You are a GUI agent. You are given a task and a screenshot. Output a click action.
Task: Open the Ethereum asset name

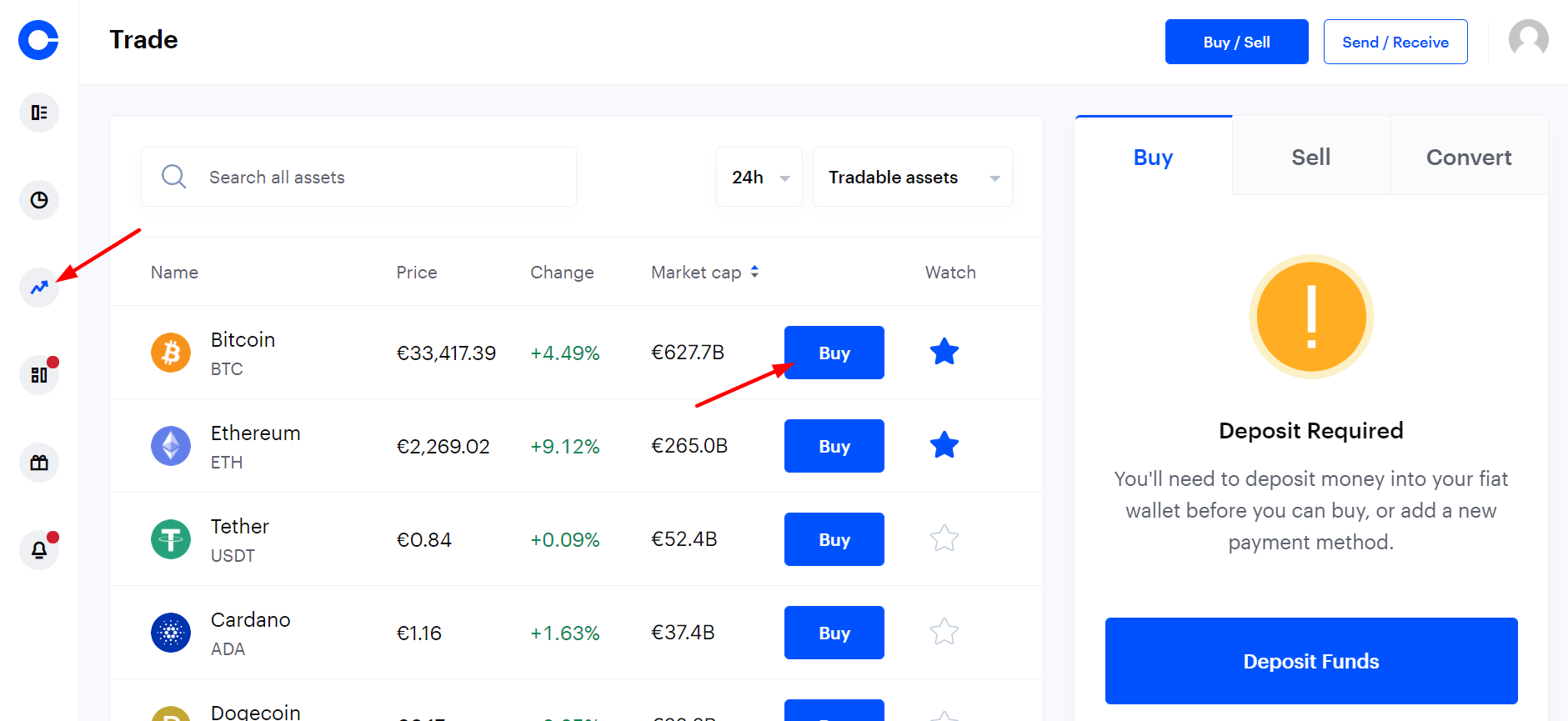tap(255, 433)
